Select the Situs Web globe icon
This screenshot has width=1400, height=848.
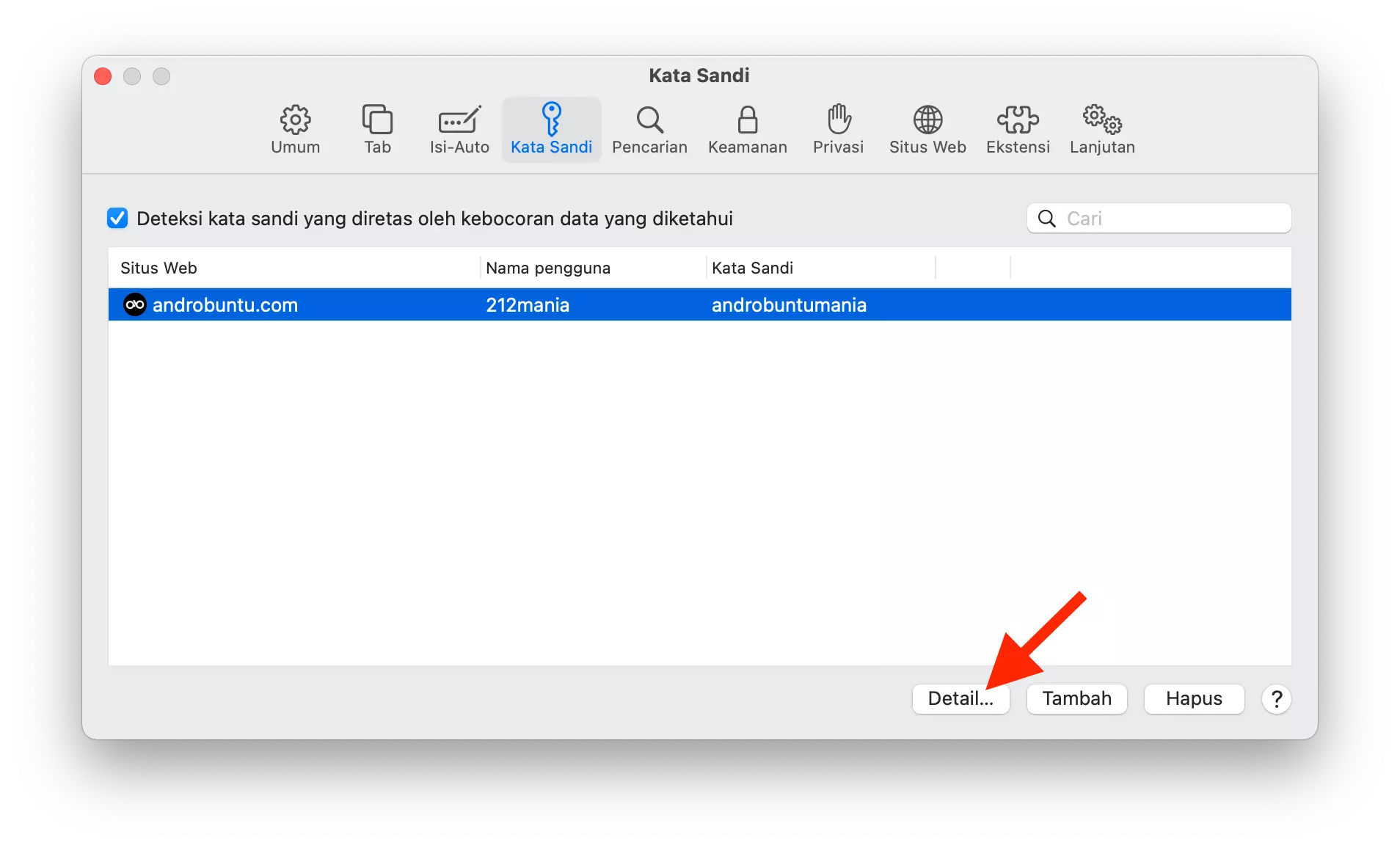tap(927, 129)
